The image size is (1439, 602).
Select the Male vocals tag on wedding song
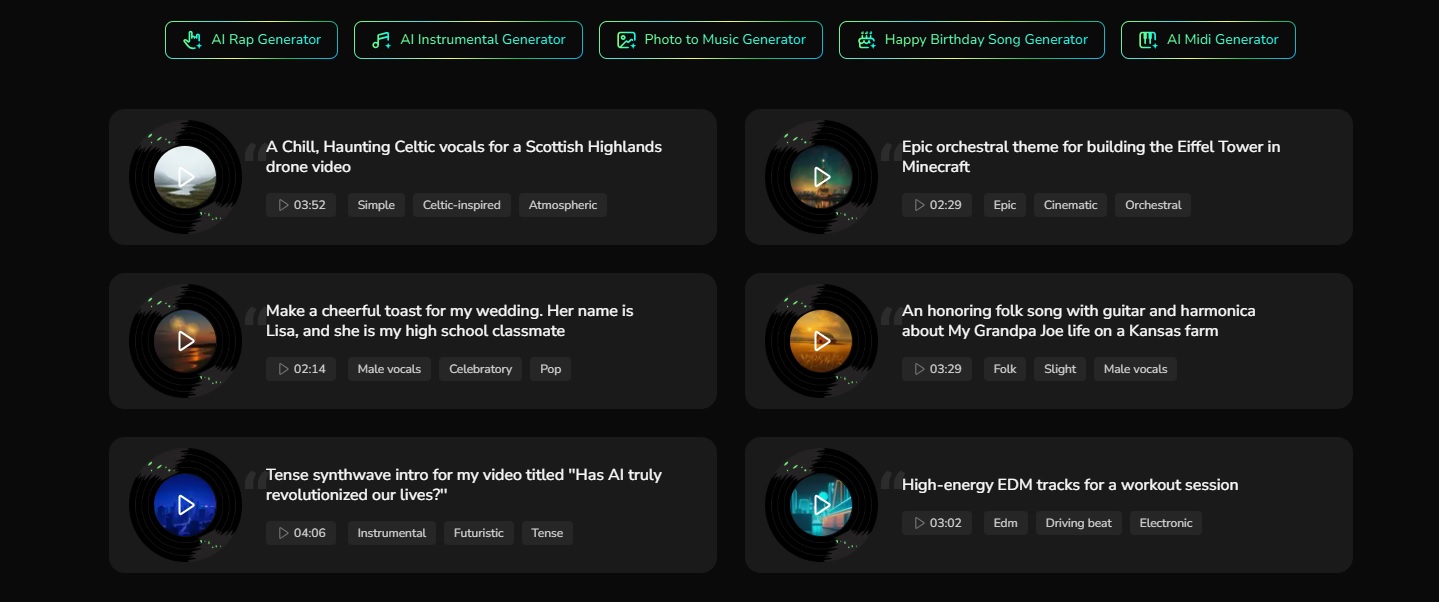389,369
